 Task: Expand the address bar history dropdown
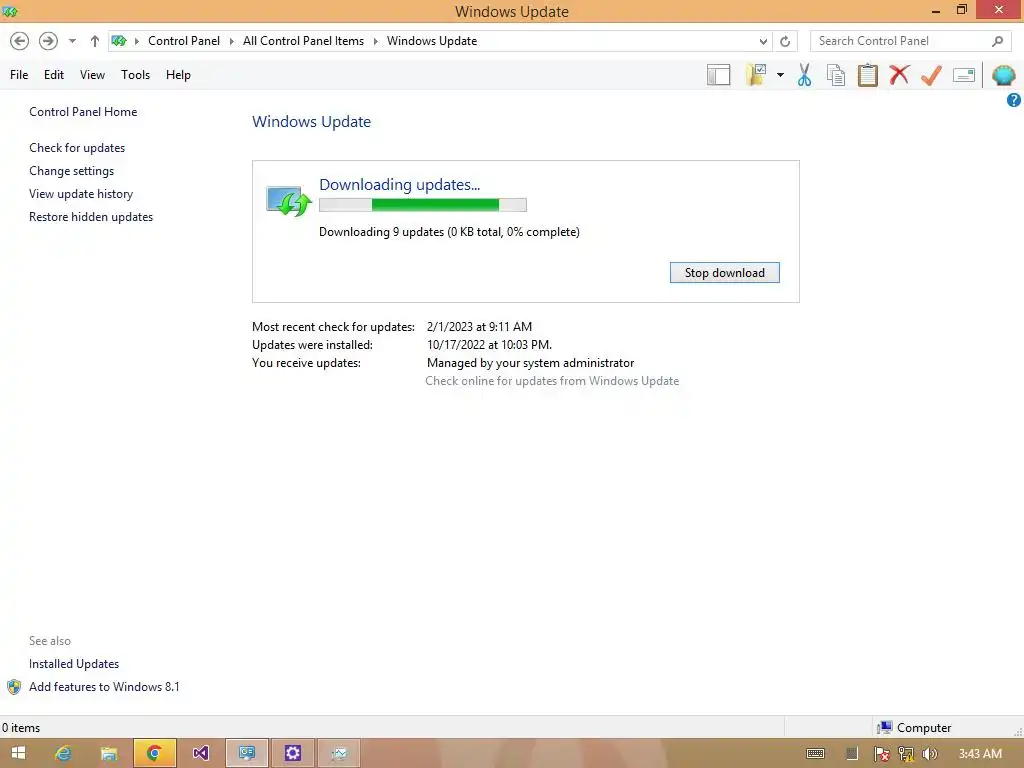(x=763, y=41)
